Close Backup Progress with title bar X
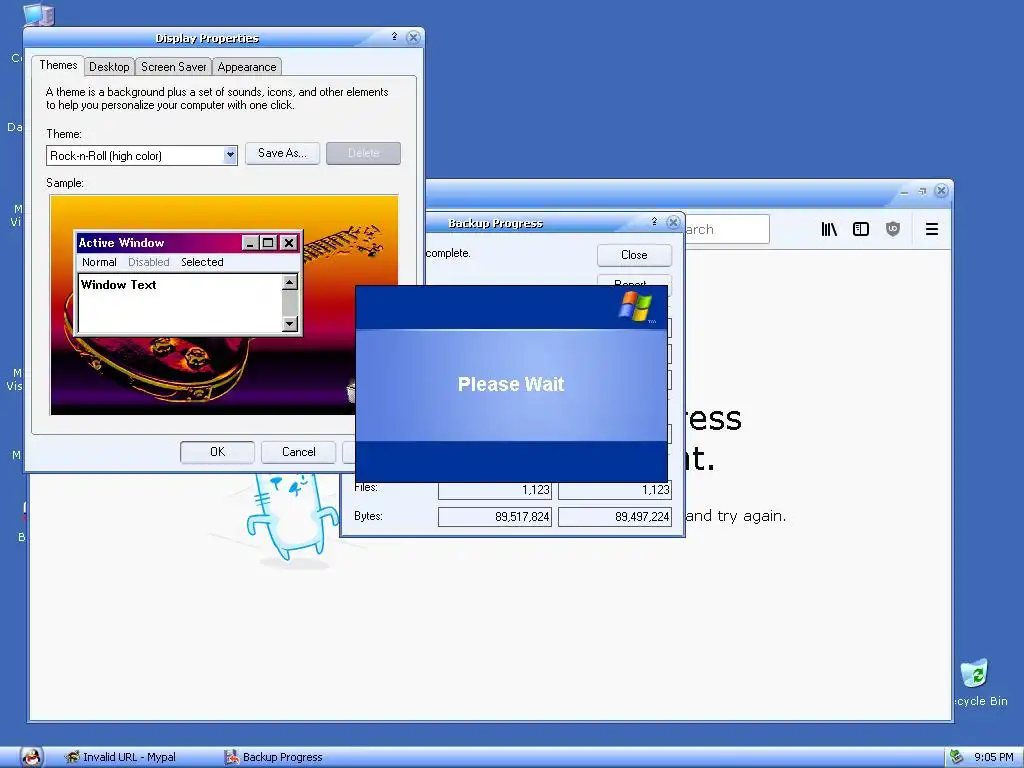Screen dimensions: 1024x768 click(x=673, y=223)
